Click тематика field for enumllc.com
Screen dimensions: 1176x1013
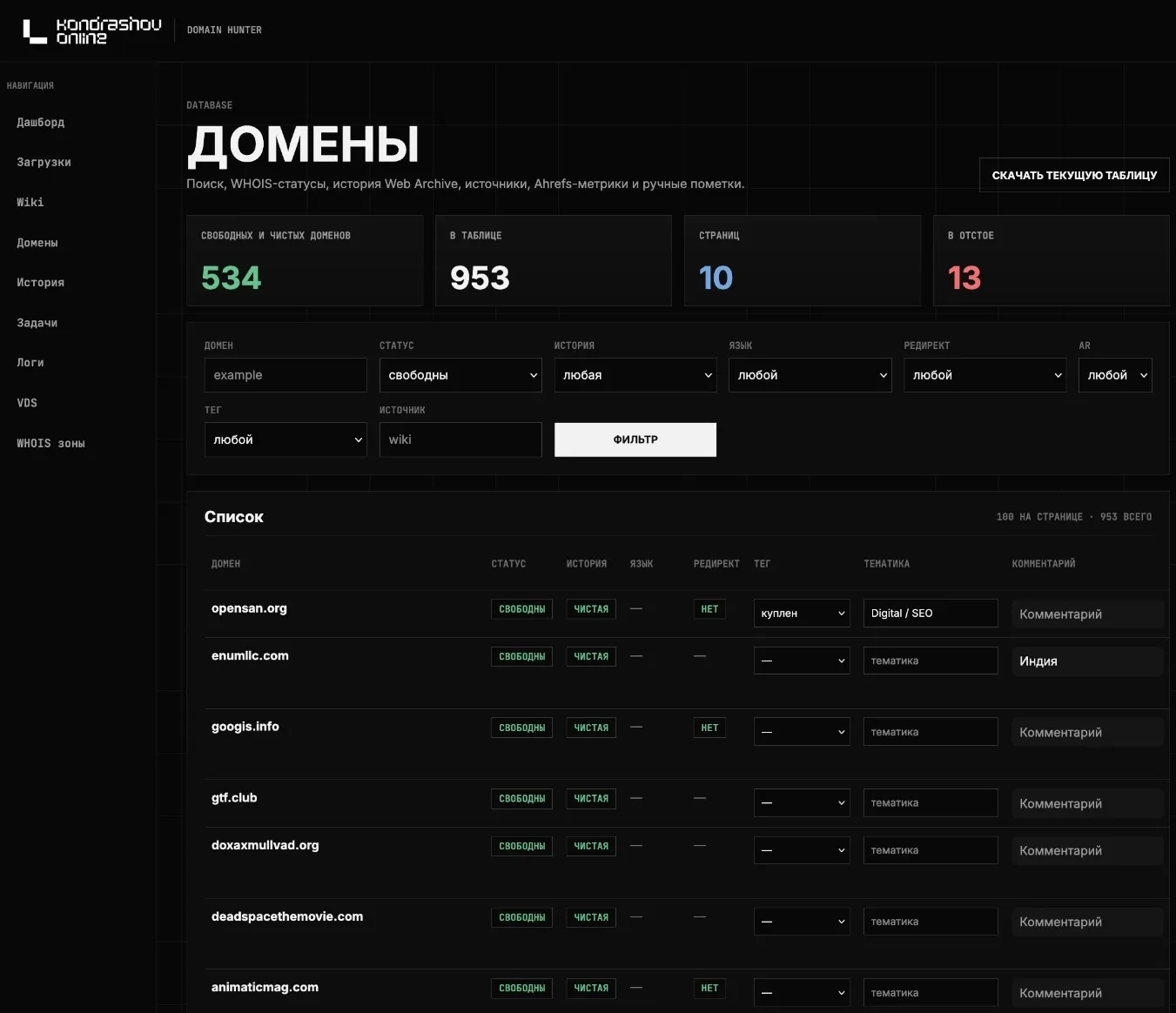[931, 661]
